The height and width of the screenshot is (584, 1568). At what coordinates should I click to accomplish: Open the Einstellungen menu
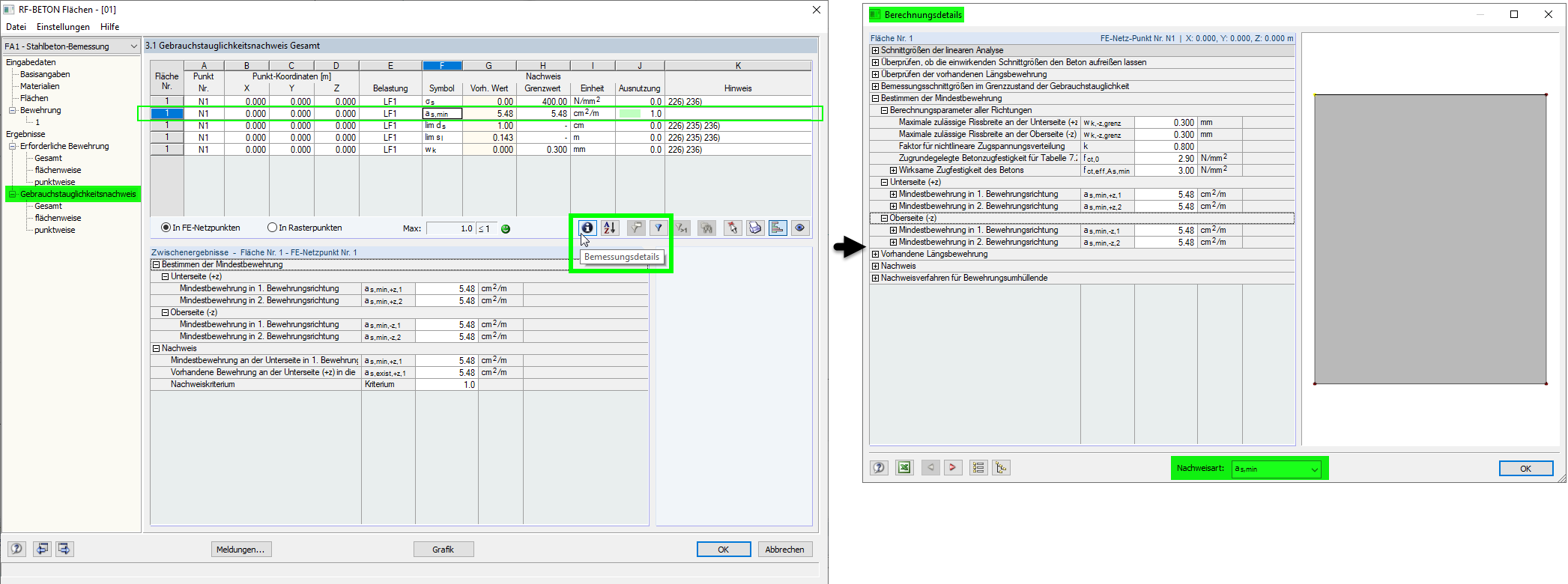pyautogui.click(x=63, y=27)
